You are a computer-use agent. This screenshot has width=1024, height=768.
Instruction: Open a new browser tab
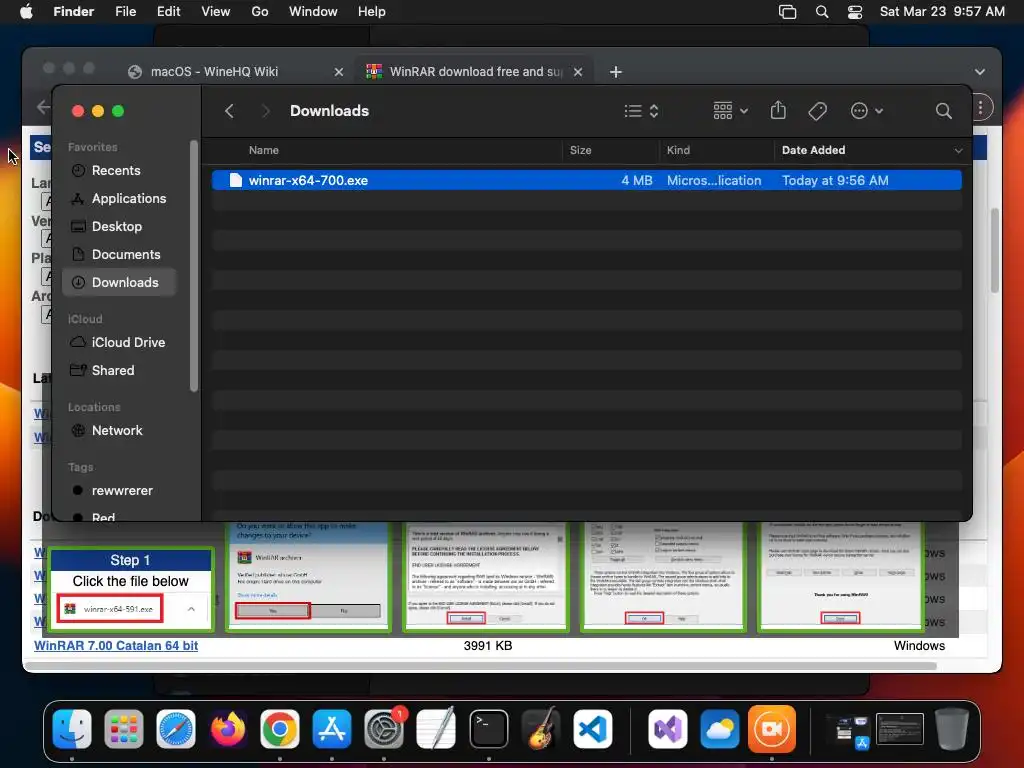click(615, 72)
